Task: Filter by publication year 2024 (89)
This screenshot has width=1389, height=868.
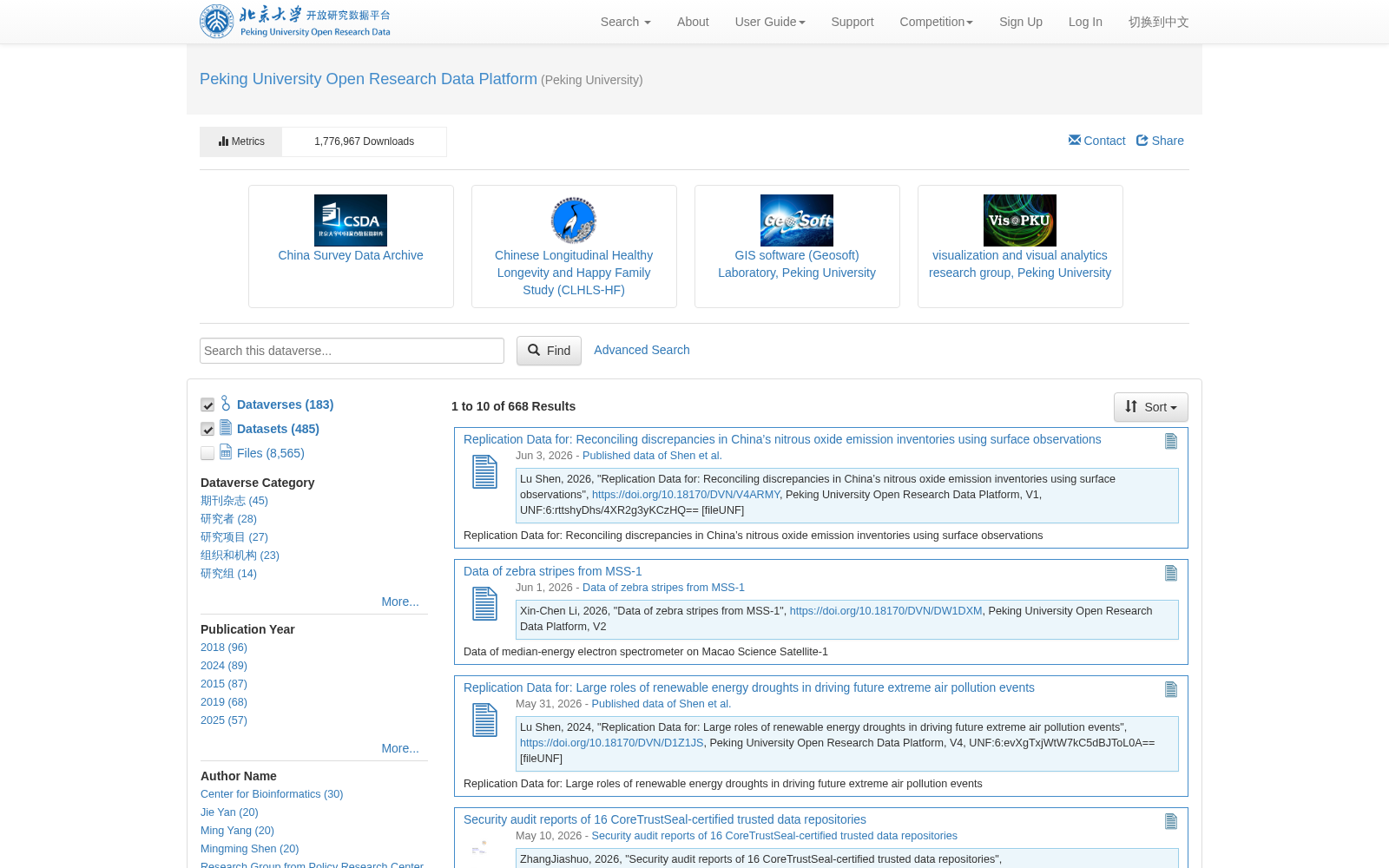Action: pyautogui.click(x=224, y=666)
